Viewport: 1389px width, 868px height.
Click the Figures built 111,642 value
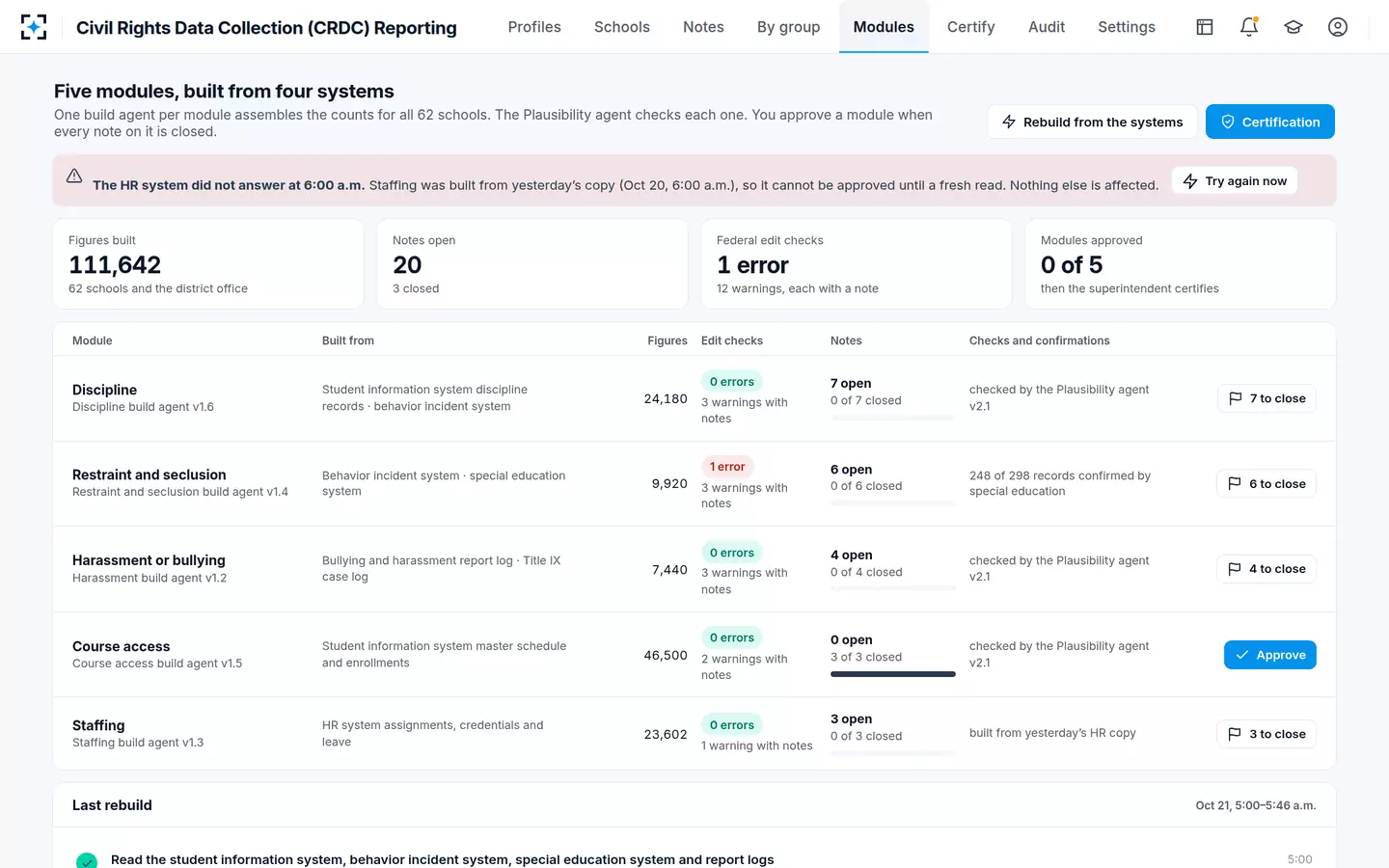[115, 265]
